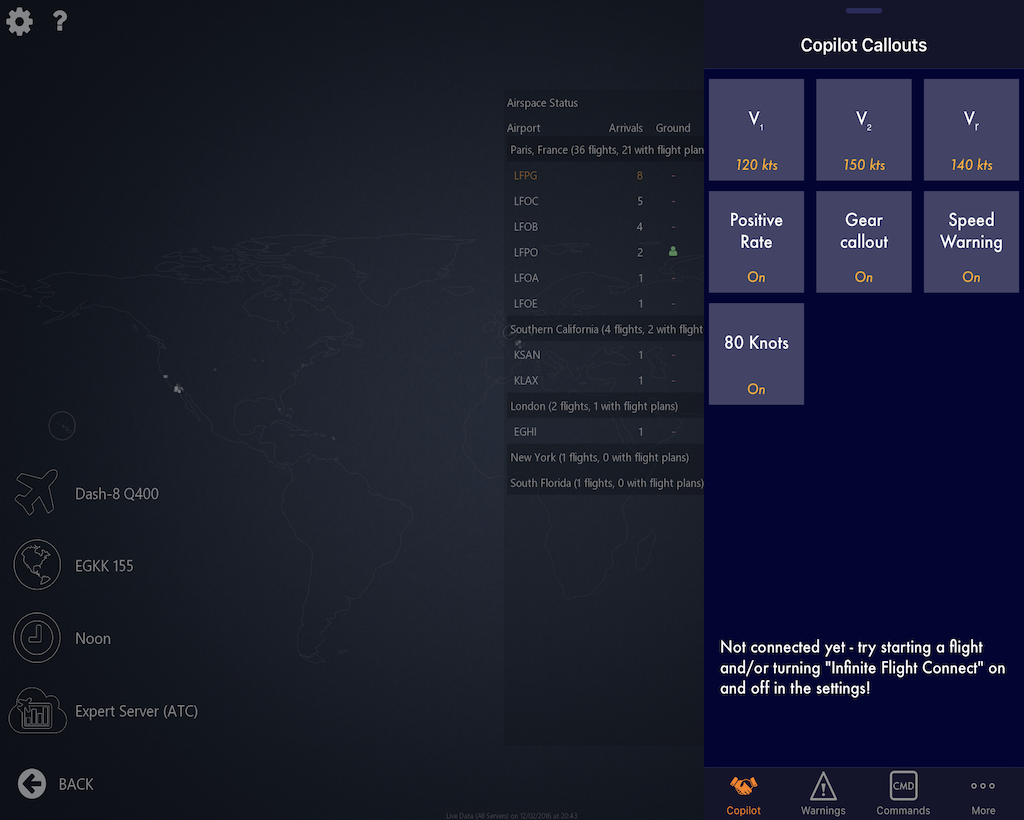Click the green controller icon for LFPO
This screenshot has width=1024, height=820.
673,251
